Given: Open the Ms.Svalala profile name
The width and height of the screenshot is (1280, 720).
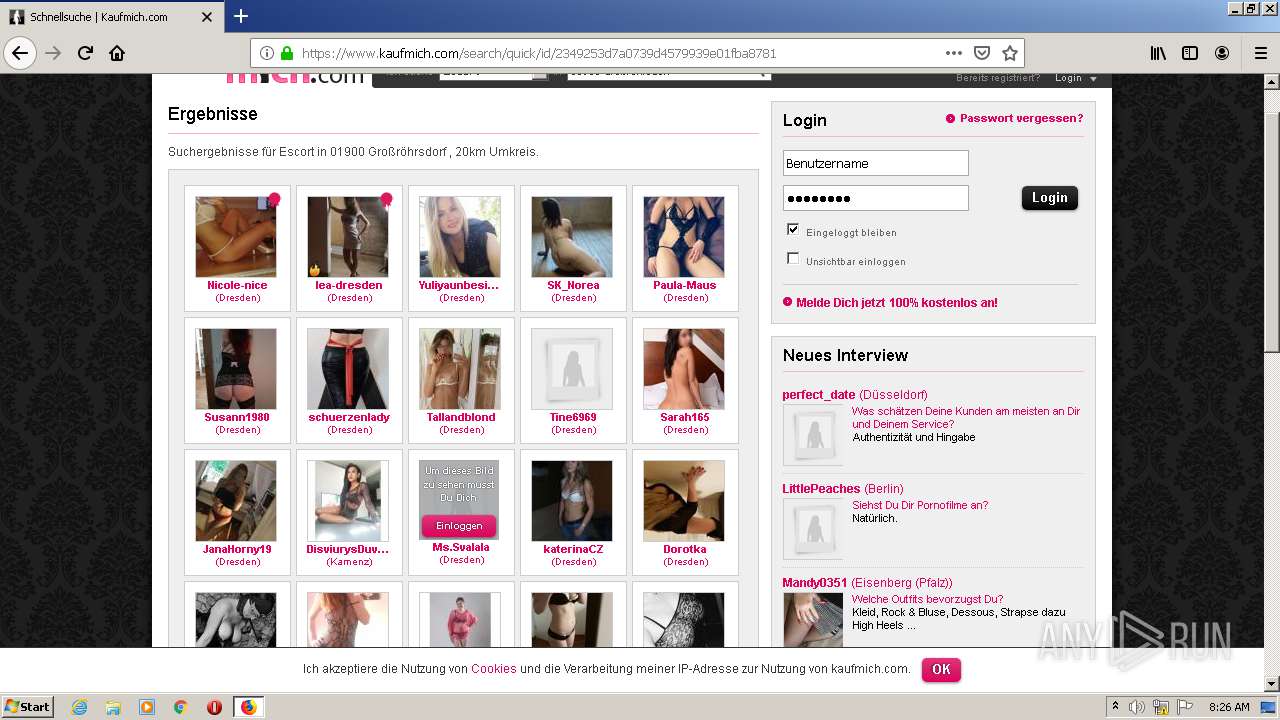Looking at the screenshot, I should pos(461,547).
